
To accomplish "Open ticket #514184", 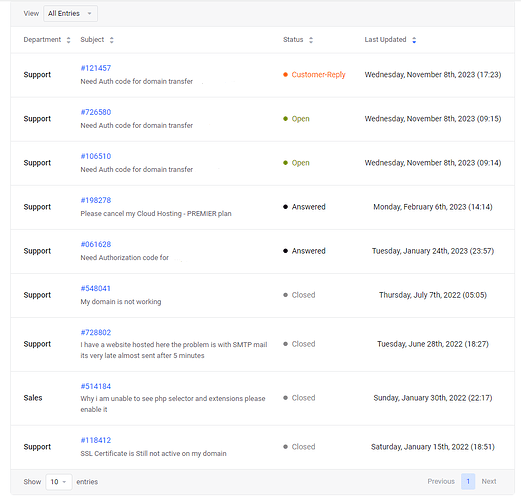I will point(96,386).
